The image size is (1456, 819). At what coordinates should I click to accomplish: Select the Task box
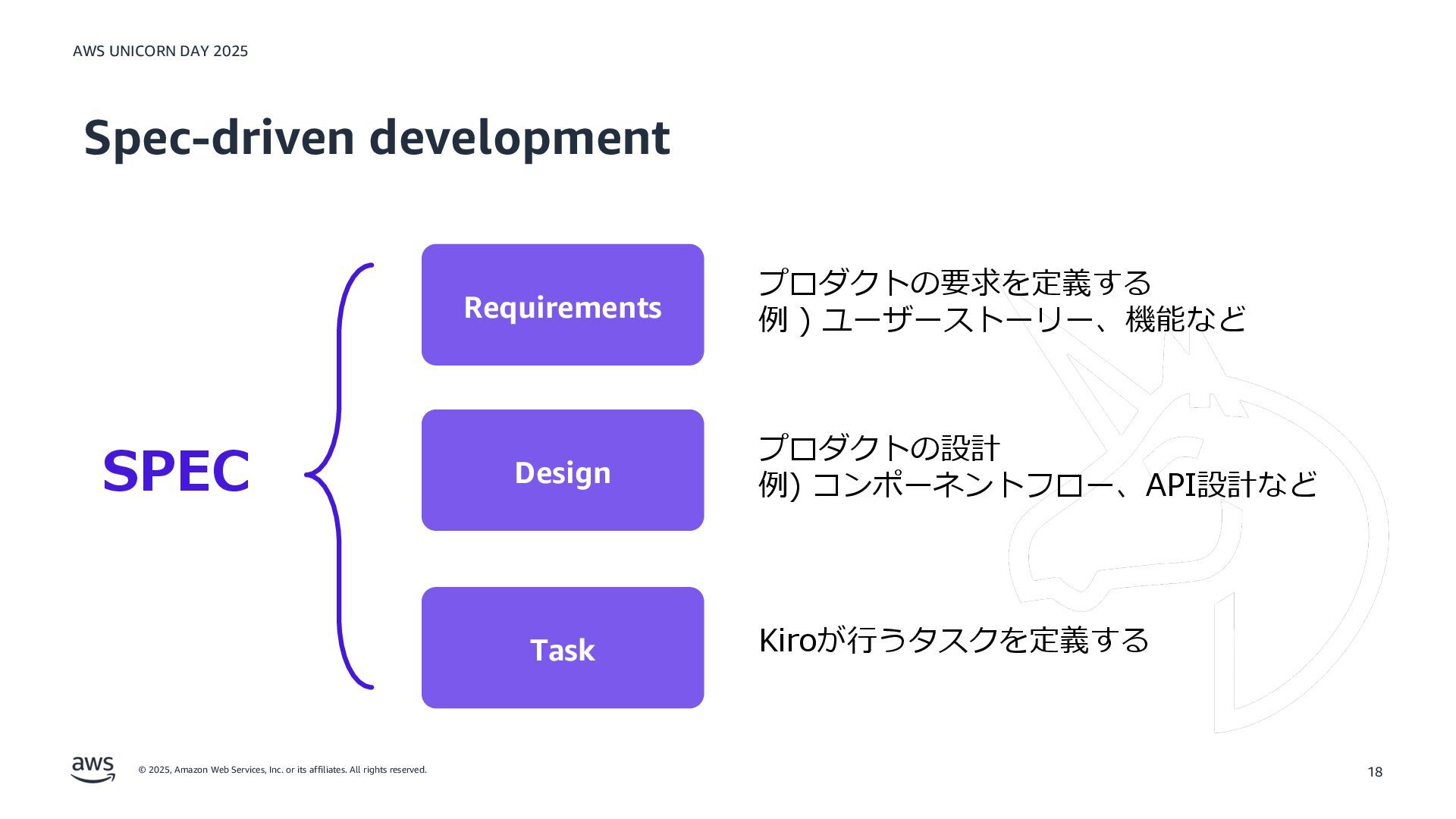point(563,648)
